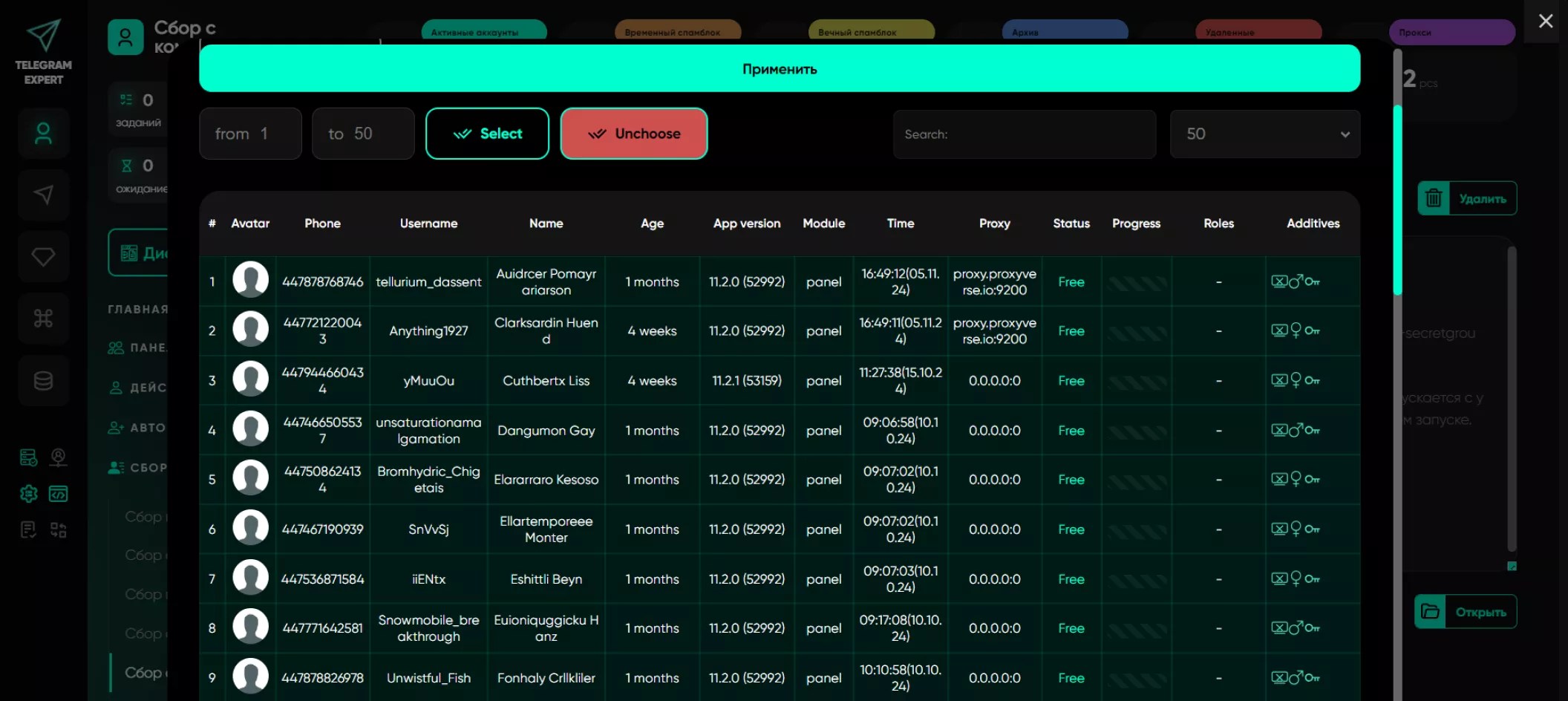
Task: Switch to Прокси tab
Action: pos(1452,32)
